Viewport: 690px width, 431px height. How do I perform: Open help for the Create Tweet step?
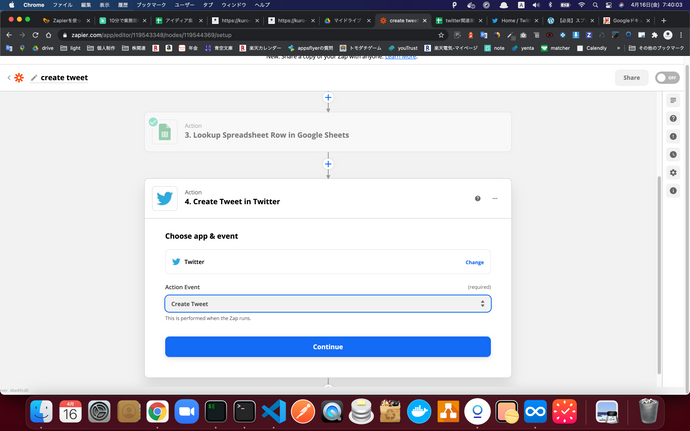[x=477, y=199]
